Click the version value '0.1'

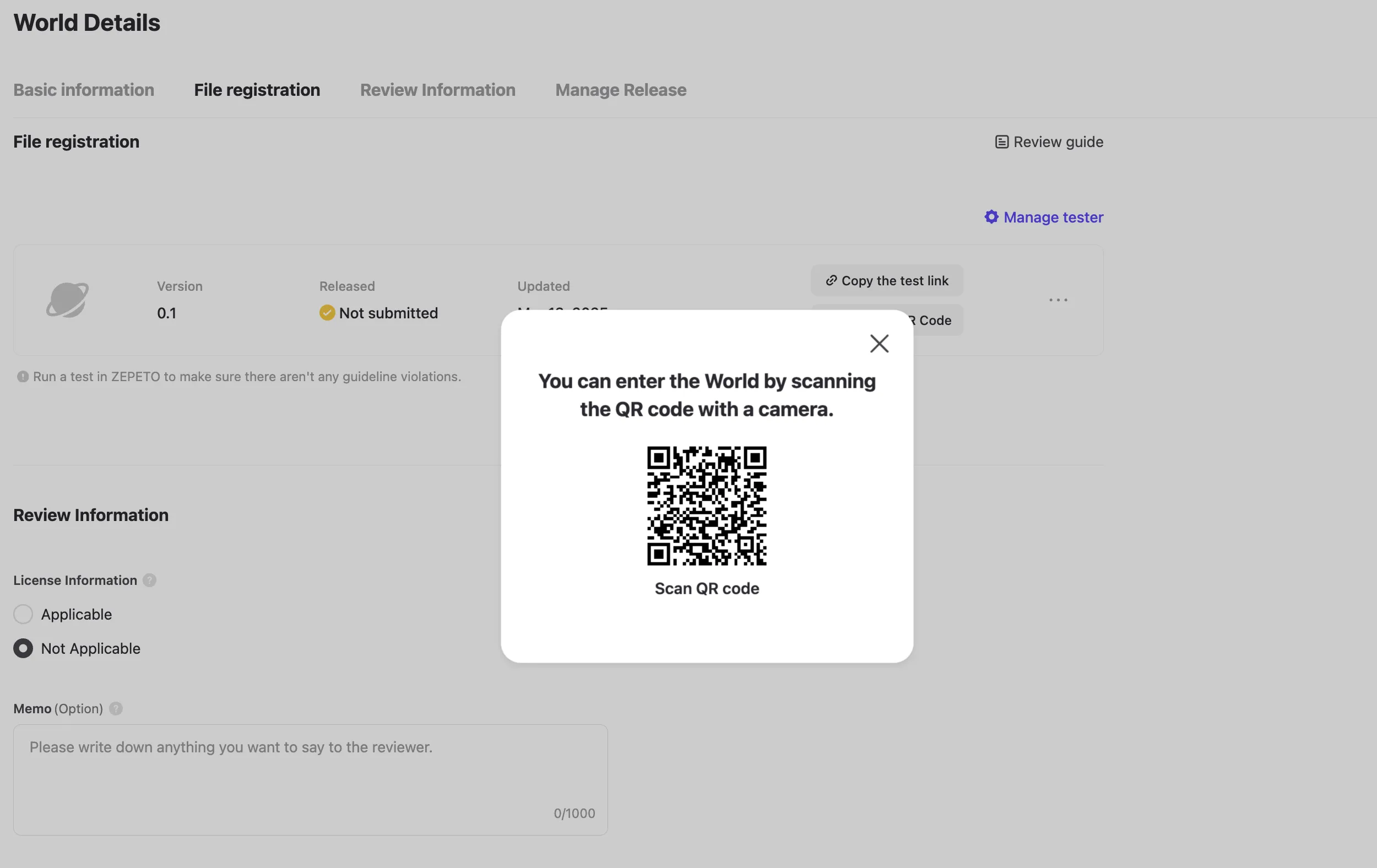166,313
